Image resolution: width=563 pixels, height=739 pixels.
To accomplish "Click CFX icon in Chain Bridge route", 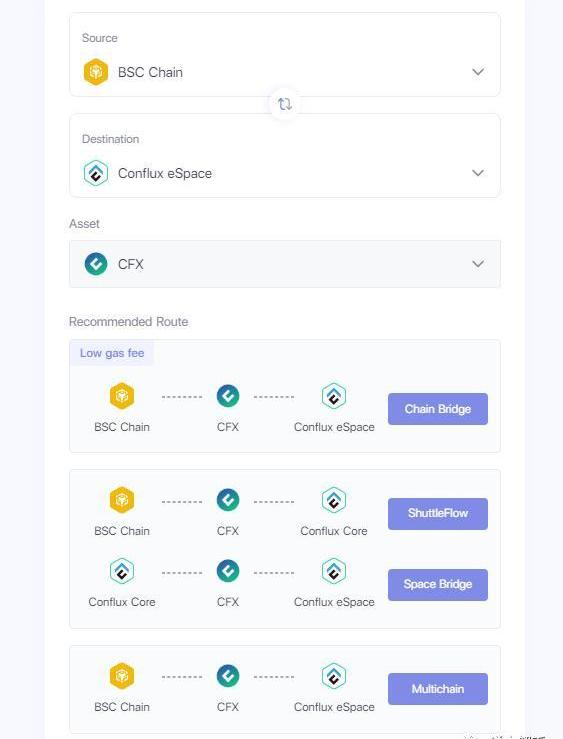I will pyautogui.click(x=228, y=396).
